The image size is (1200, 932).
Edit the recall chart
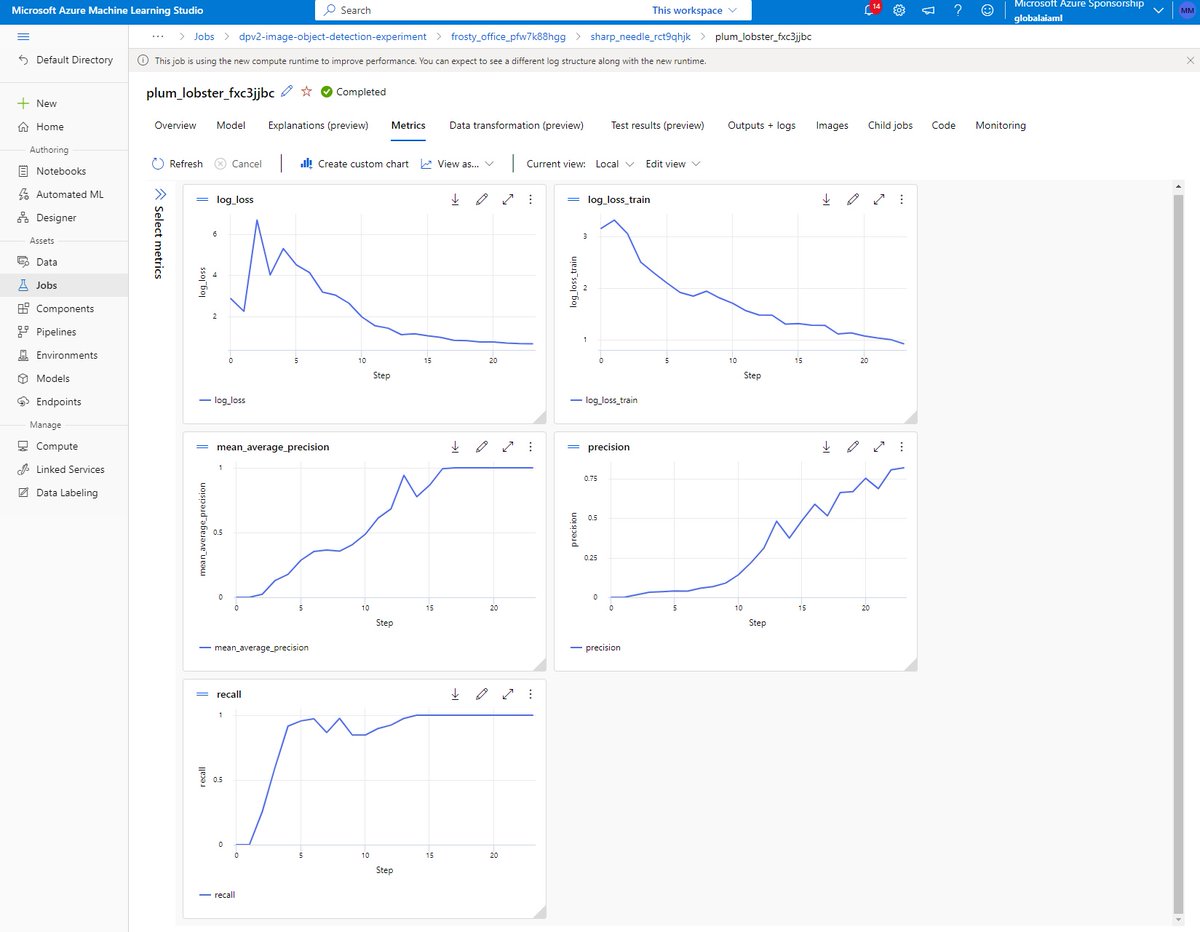pyautogui.click(x=482, y=694)
